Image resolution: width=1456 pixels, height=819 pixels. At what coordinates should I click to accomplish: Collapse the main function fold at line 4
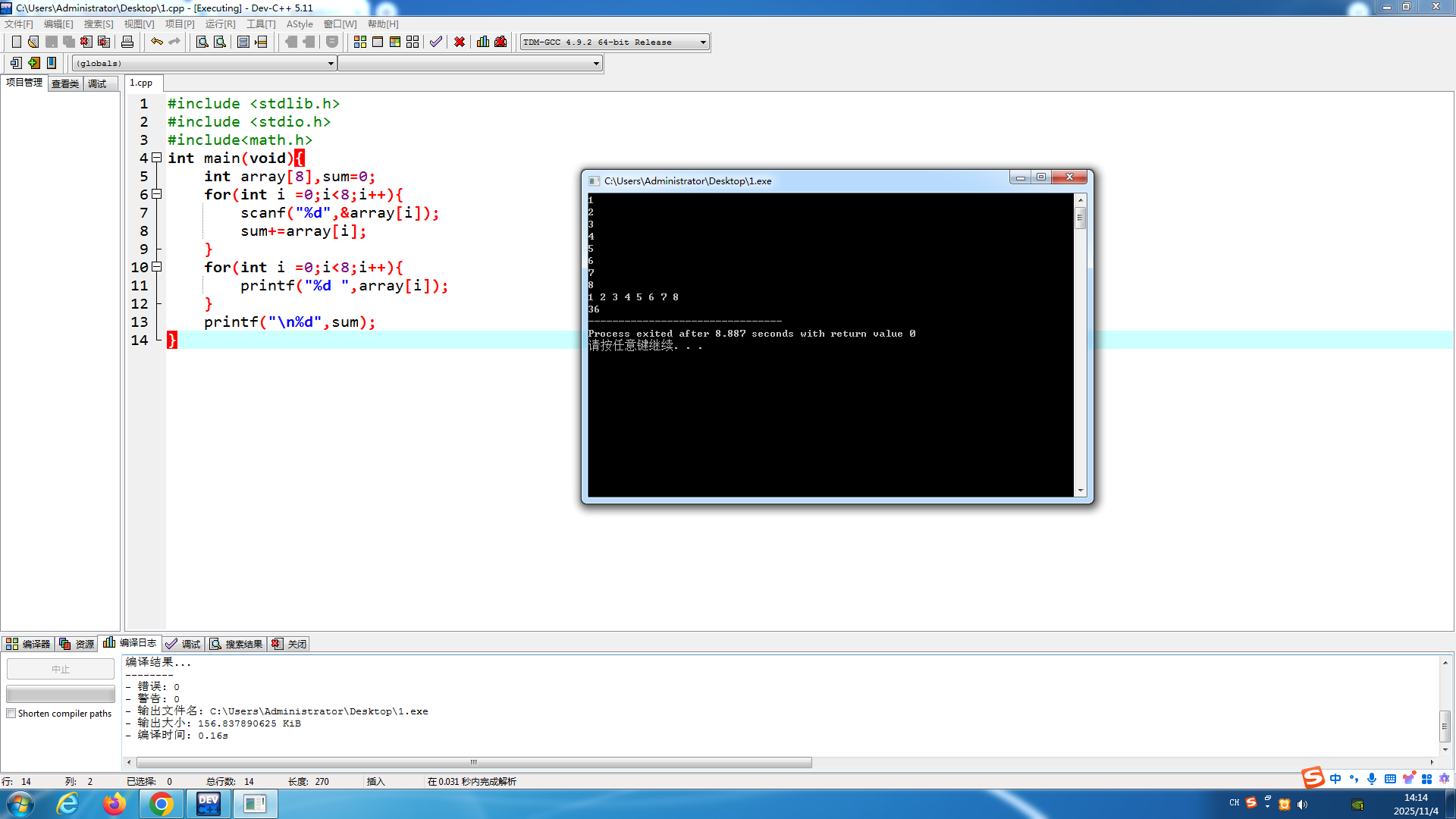click(157, 158)
